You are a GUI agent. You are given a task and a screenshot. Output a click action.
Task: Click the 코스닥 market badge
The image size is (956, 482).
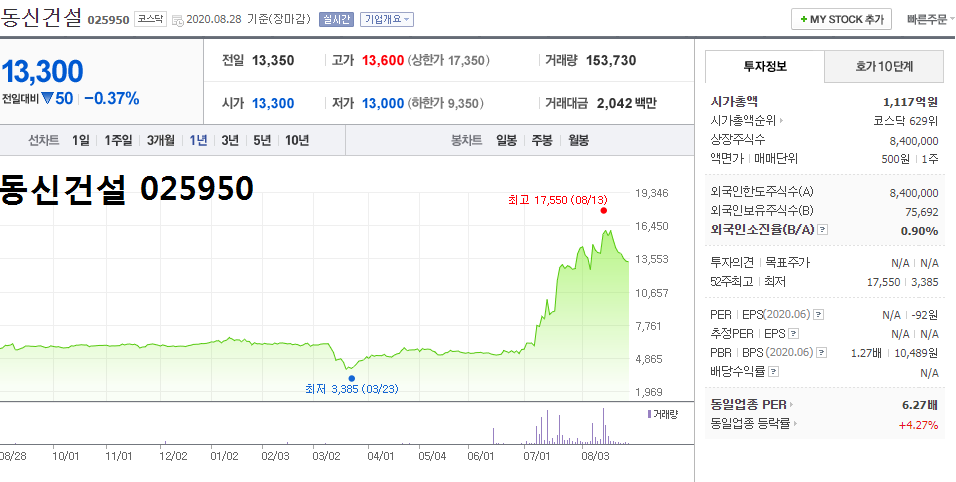pyautogui.click(x=150, y=19)
